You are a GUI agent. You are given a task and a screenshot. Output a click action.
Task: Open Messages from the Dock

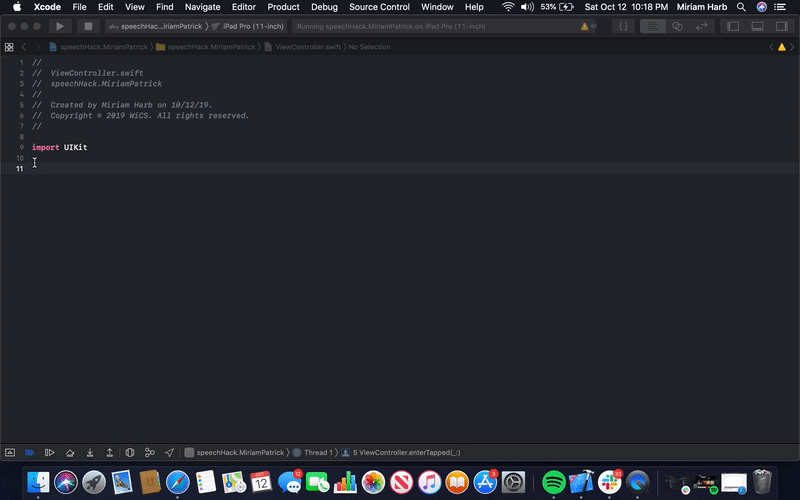289,481
